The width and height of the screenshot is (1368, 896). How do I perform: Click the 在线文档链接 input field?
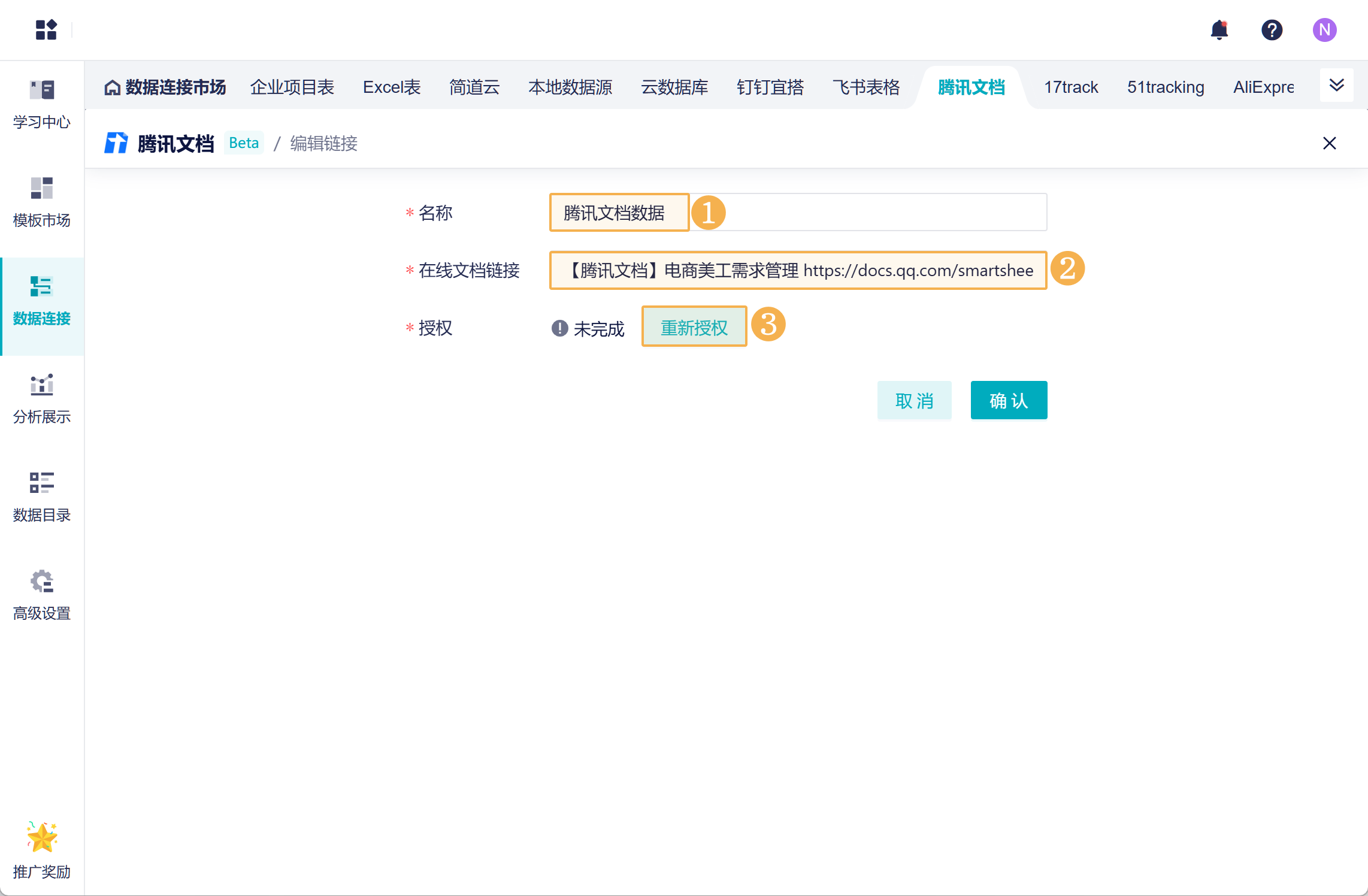click(x=797, y=271)
